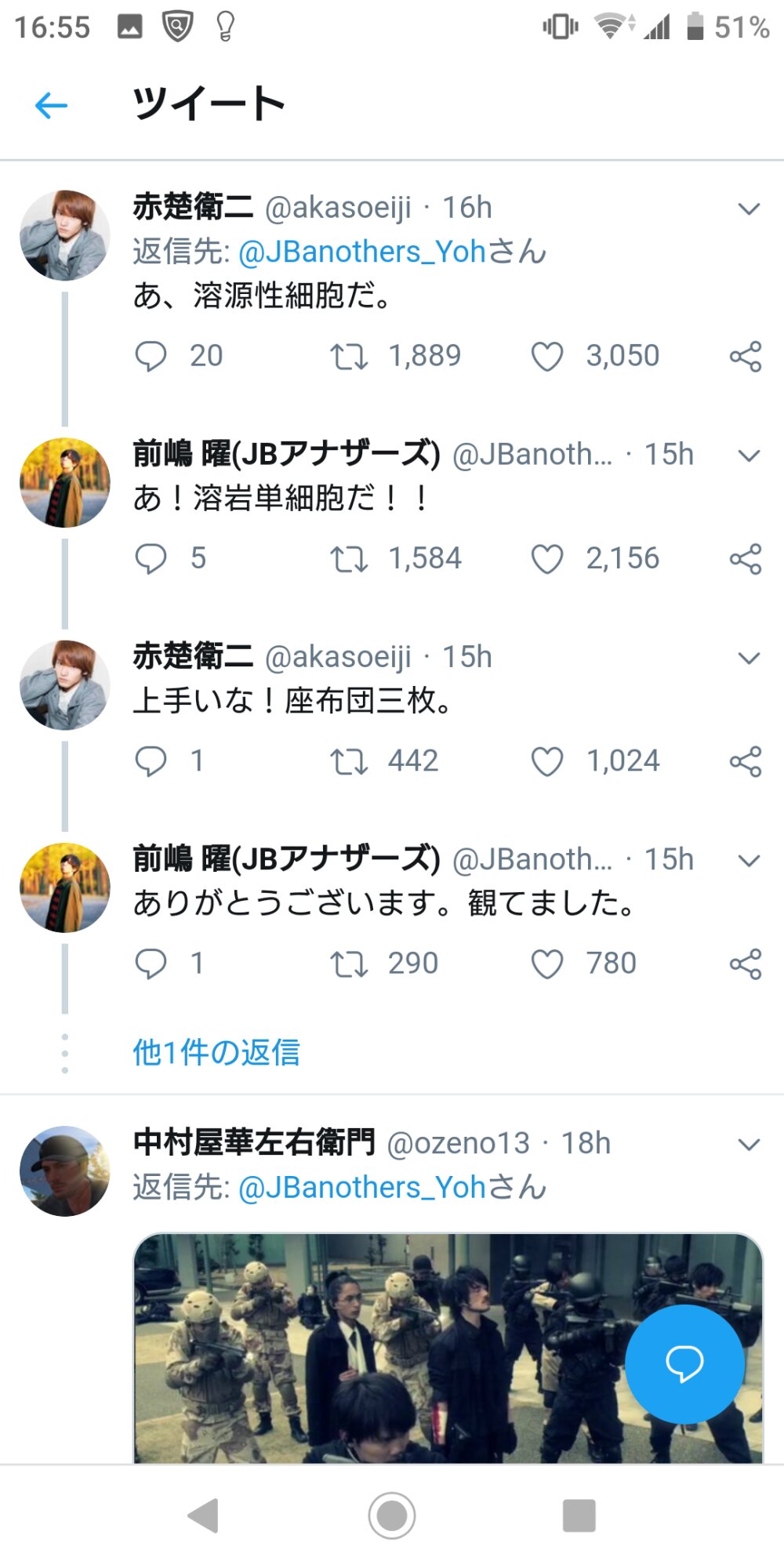Open 中村屋華左右衛門's profile picture
Viewport: 784px width, 1568px height.
pyautogui.click(x=64, y=1171)
